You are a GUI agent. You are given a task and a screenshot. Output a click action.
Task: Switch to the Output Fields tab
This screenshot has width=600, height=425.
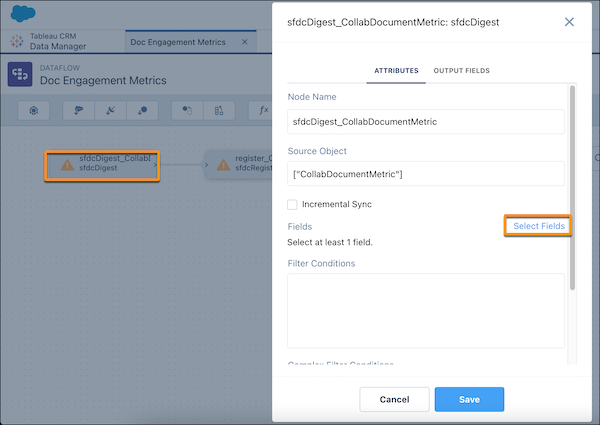pos(461,71)
